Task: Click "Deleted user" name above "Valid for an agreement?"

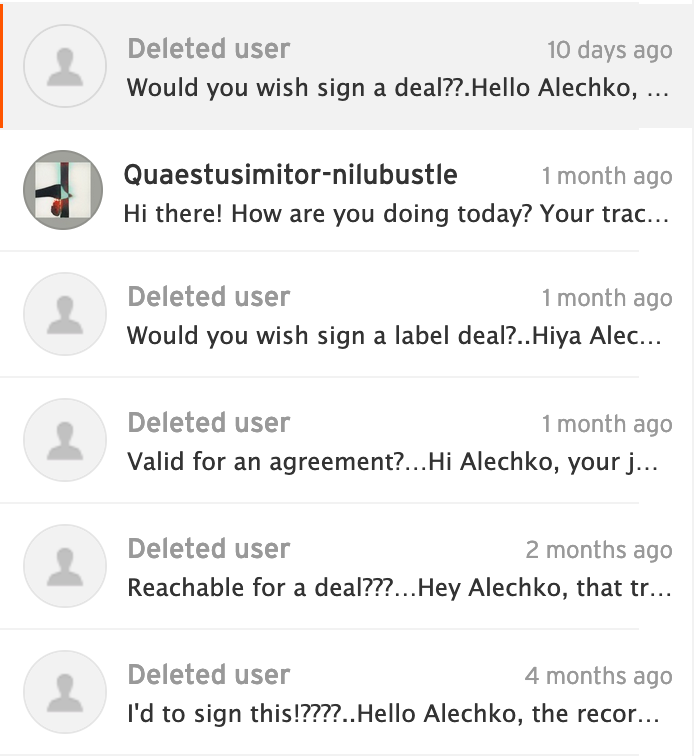Action: tap(208, 423)
